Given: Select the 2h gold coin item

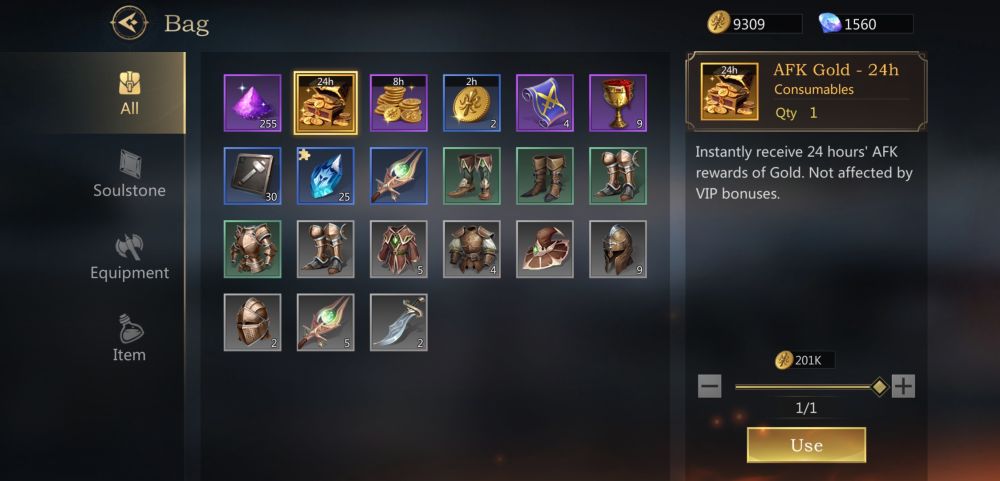Looking at the screenshot, I should (472, 103).
